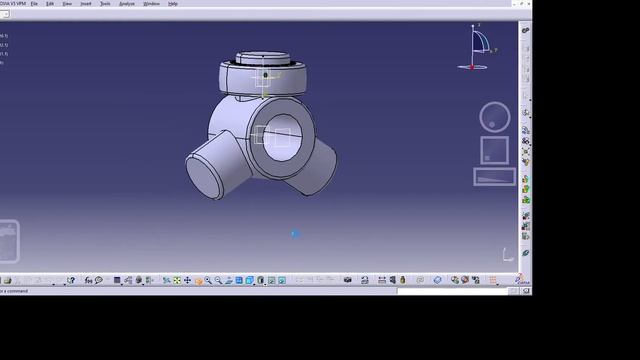640x360 pixels.
Task: Click the Measure Inertia weight icon
Action: 403,280
